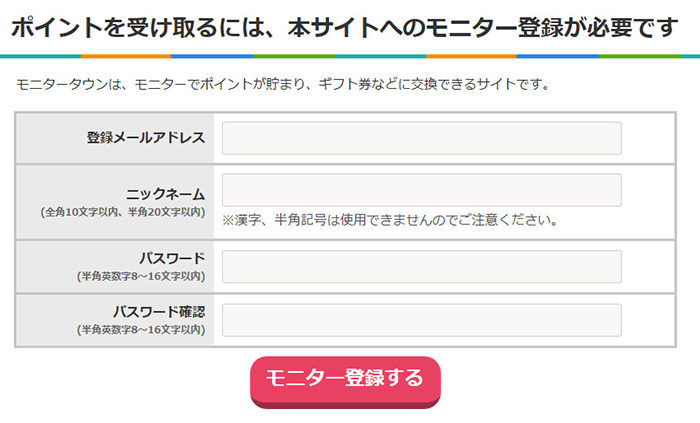Click the モニタータウンは description sentence
The width and height of the screenshot is (700, 423).
(283, 84)
